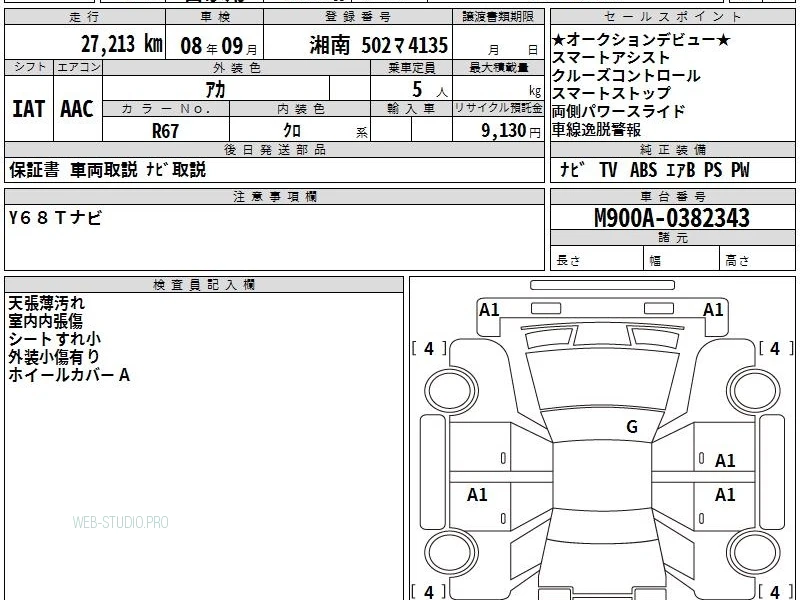Click chassis number M900A-0382343

coord(672,218)
